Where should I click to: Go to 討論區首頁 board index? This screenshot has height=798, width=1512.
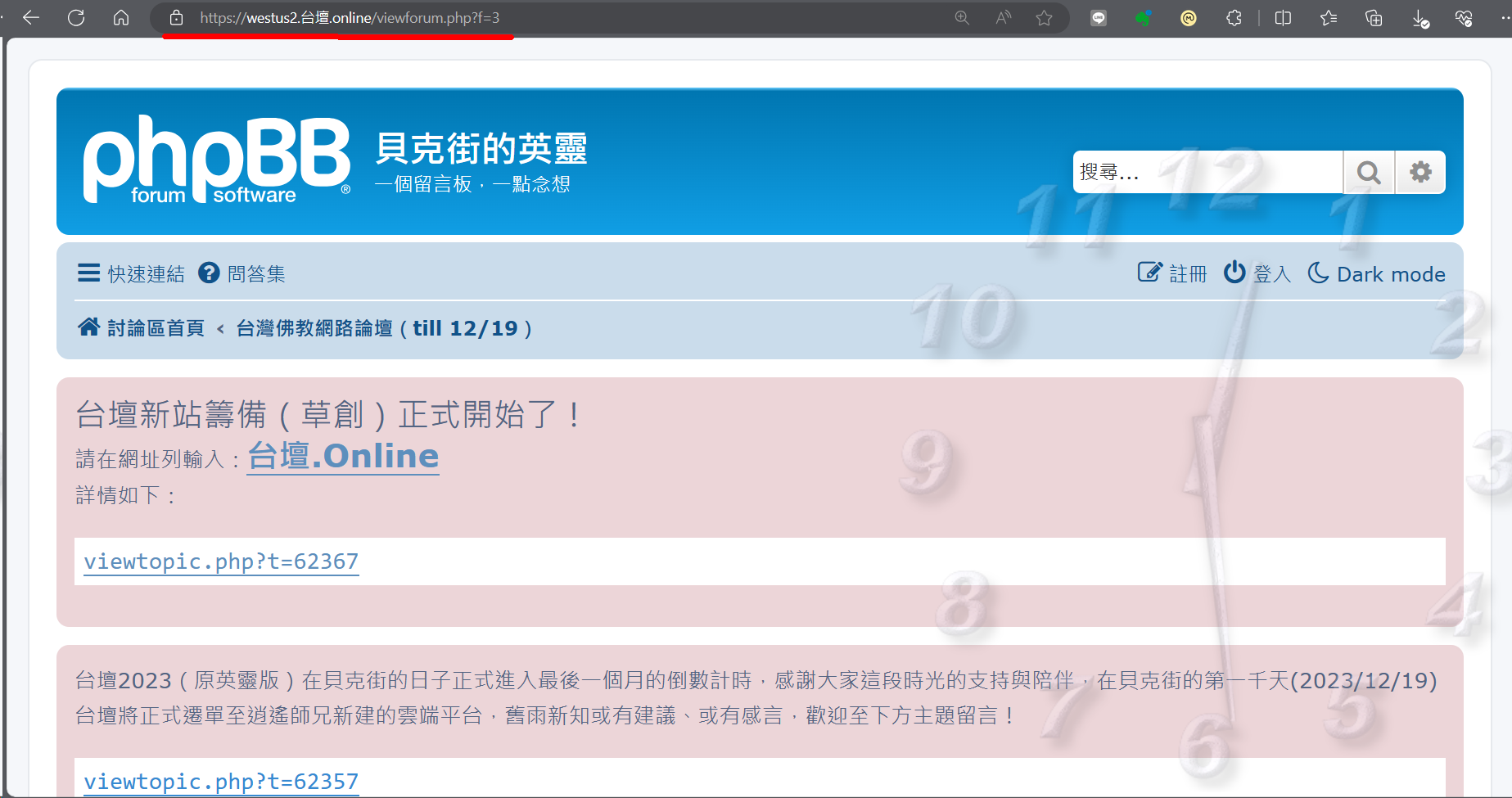point(141,327)
